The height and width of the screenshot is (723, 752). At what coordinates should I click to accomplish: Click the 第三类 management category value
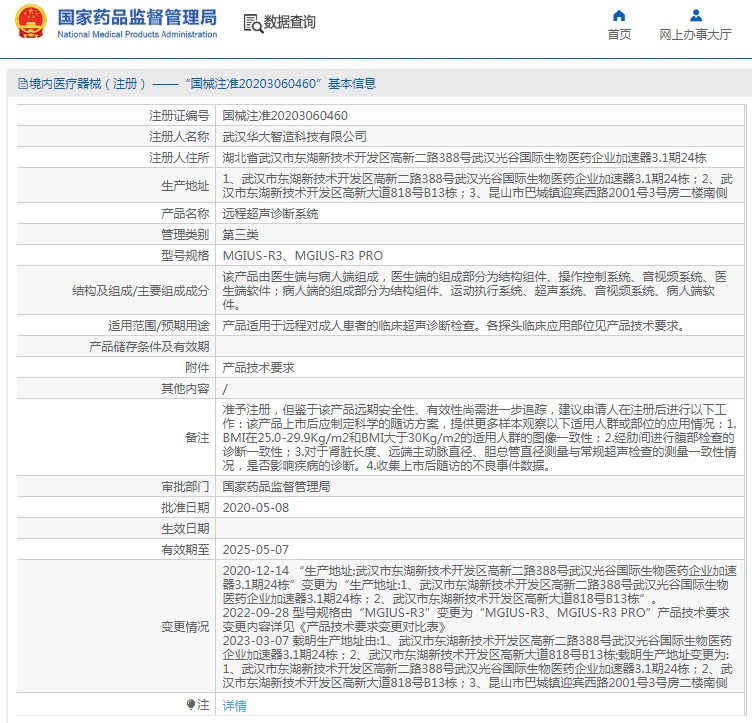[241, 235]
